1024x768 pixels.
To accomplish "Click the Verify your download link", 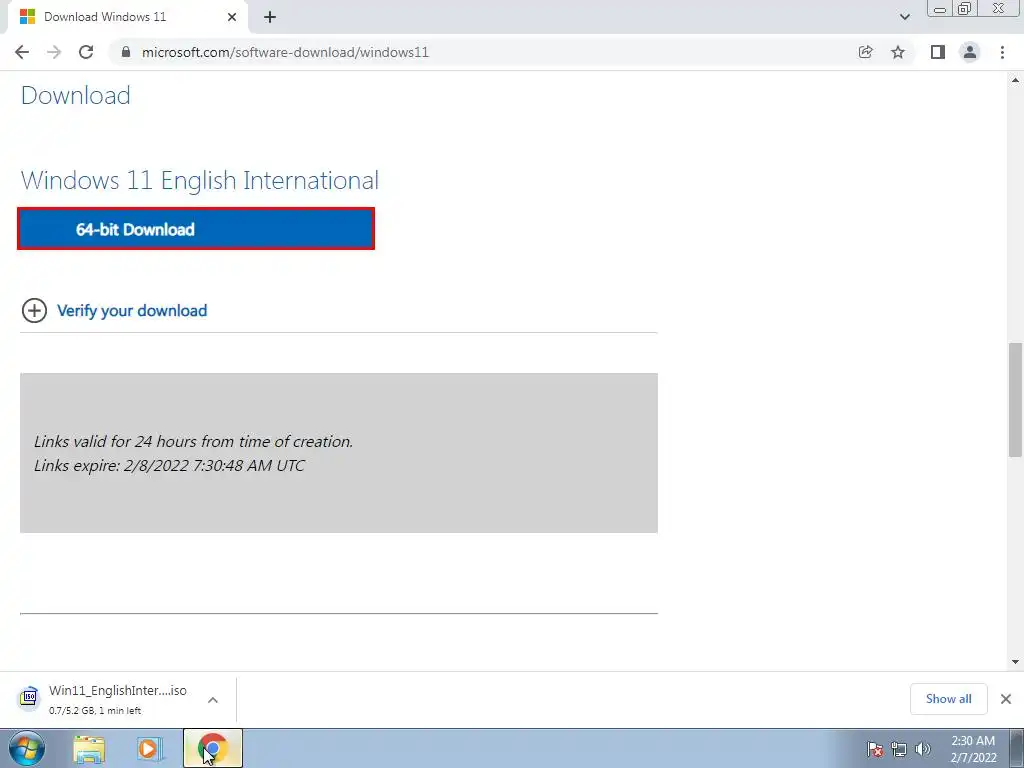I will [132, 311].
